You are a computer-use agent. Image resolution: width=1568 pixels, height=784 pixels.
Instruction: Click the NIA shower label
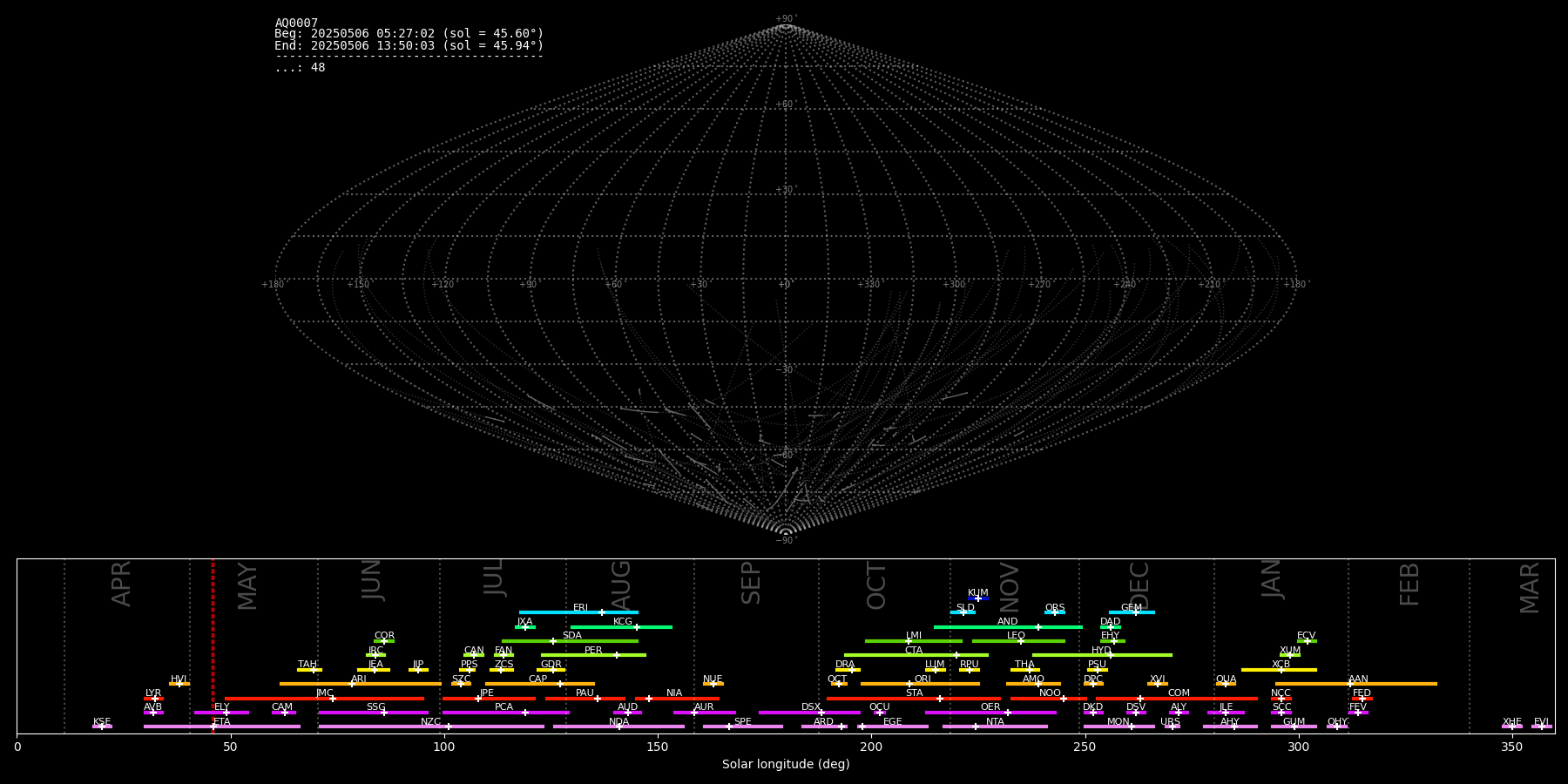[674, 693]
